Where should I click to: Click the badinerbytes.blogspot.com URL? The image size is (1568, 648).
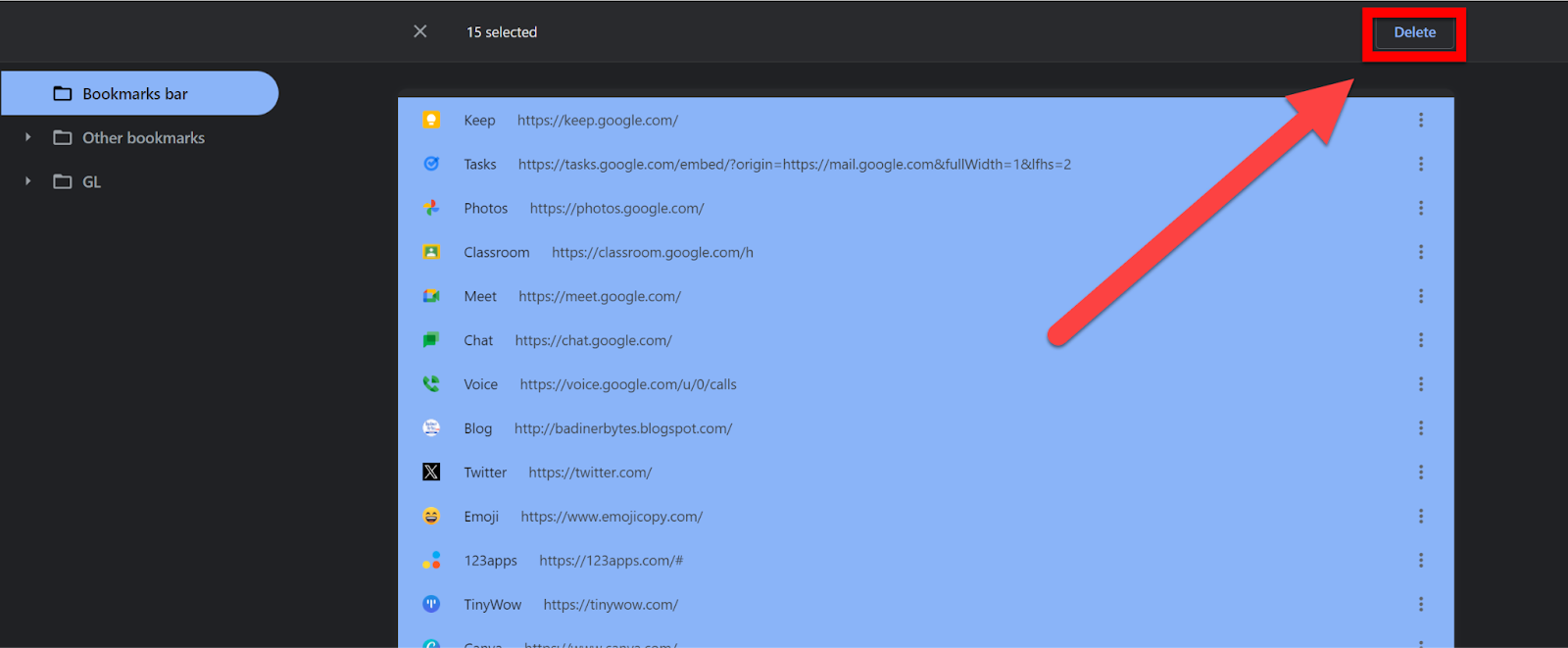[623, 429]
